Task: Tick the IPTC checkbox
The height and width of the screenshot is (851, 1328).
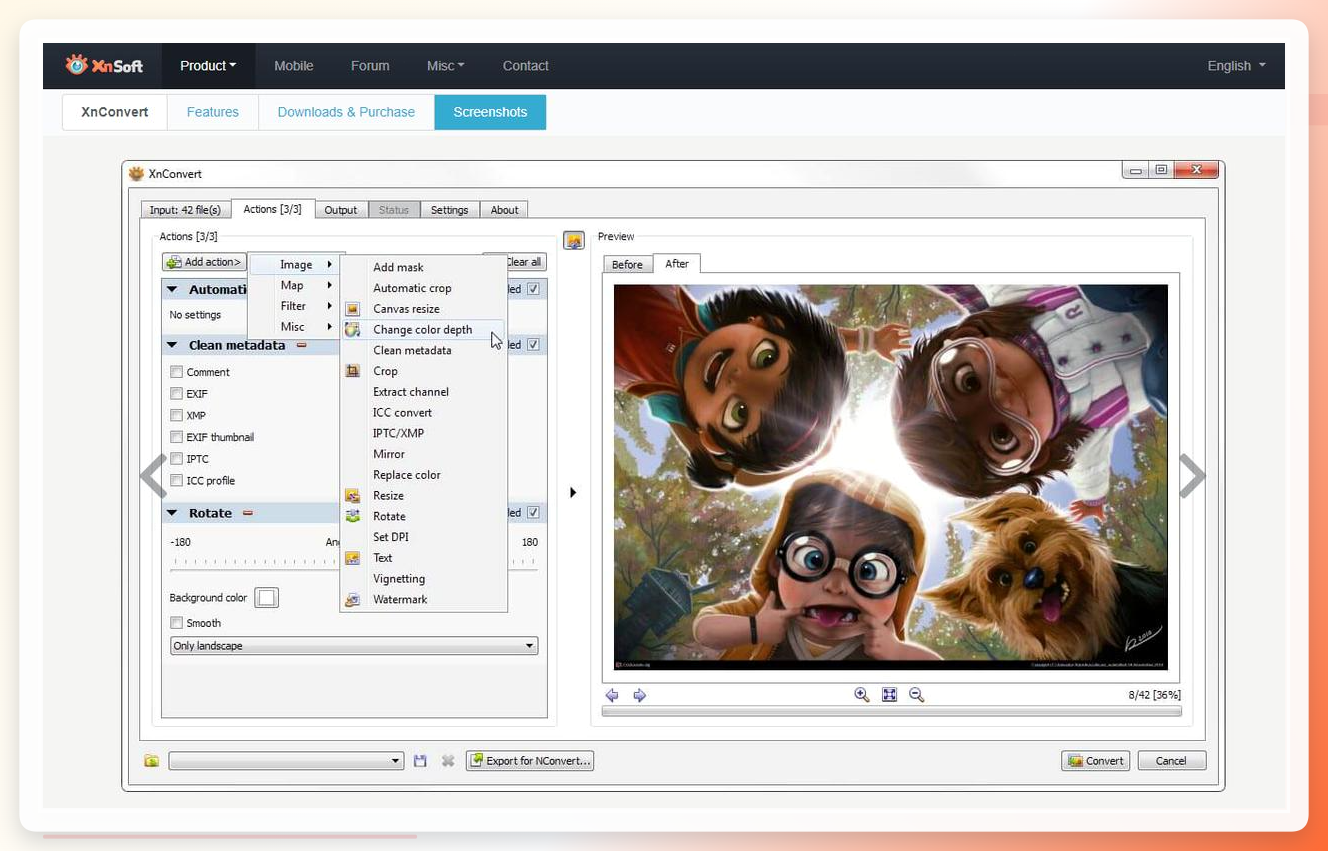Action: pyautogui.click(x=176, y=459)
